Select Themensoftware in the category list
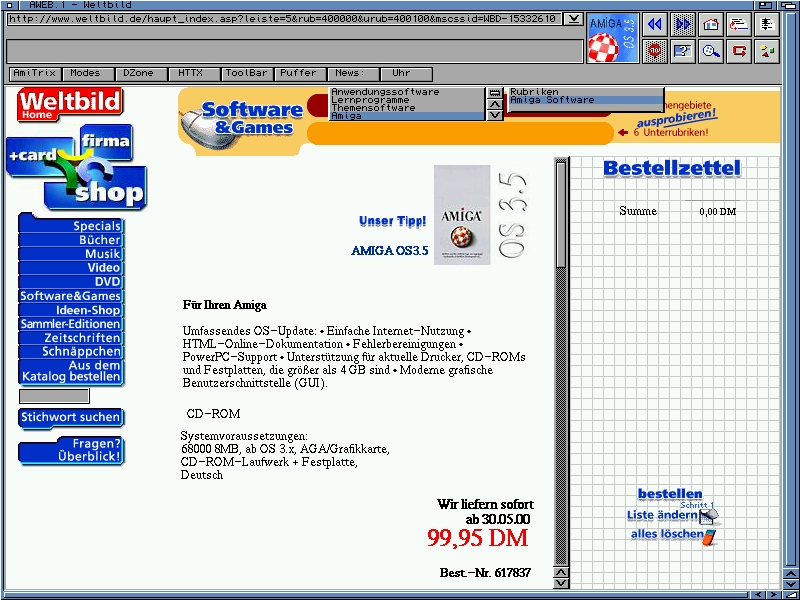The height and width of the screenshot is (600, 800). (407, 108)
